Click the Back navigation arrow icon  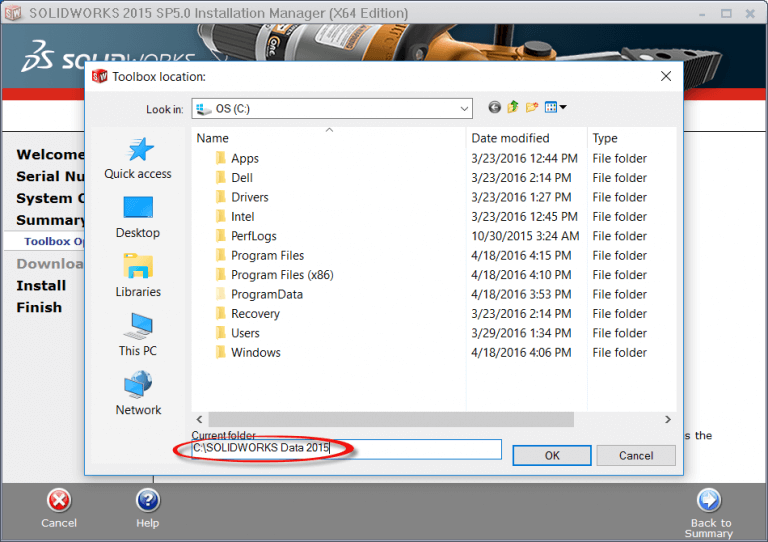point(495,108)
